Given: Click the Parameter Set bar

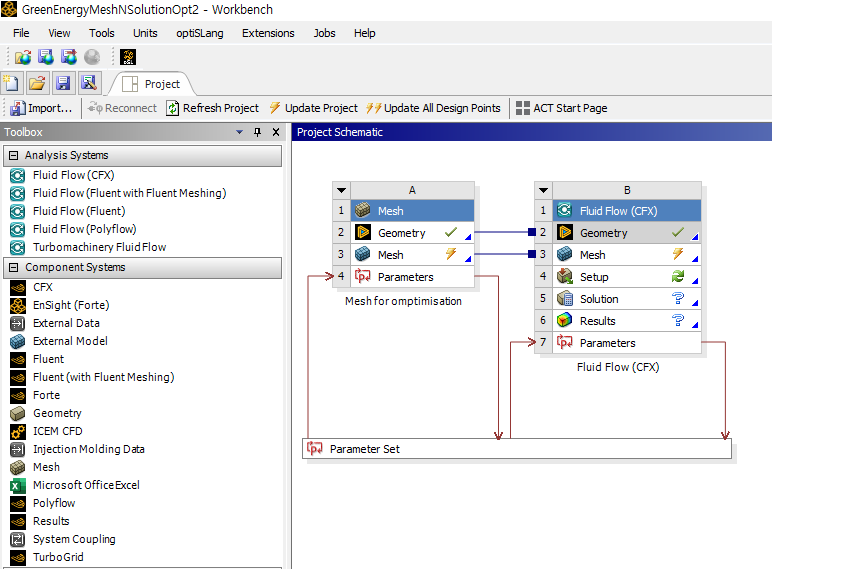Looking at the screenshot, I should [517, 449].
